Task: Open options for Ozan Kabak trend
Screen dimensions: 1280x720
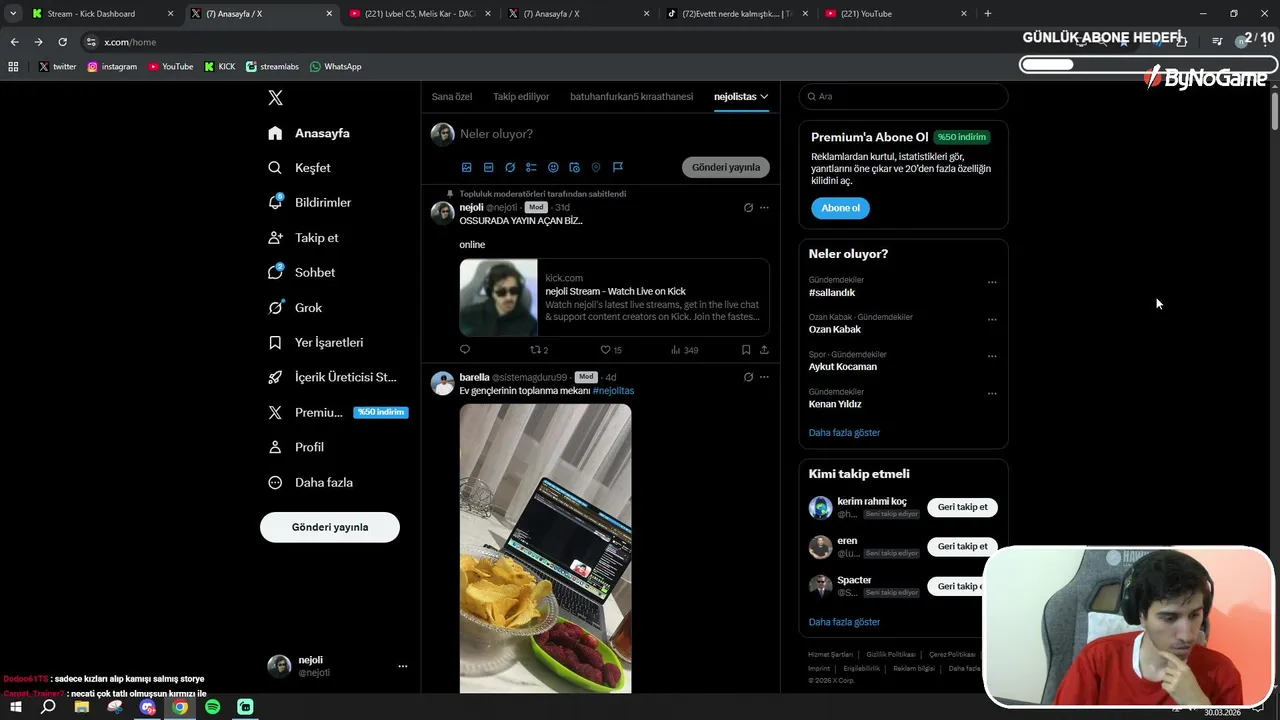Action: (x=992, y=319)
